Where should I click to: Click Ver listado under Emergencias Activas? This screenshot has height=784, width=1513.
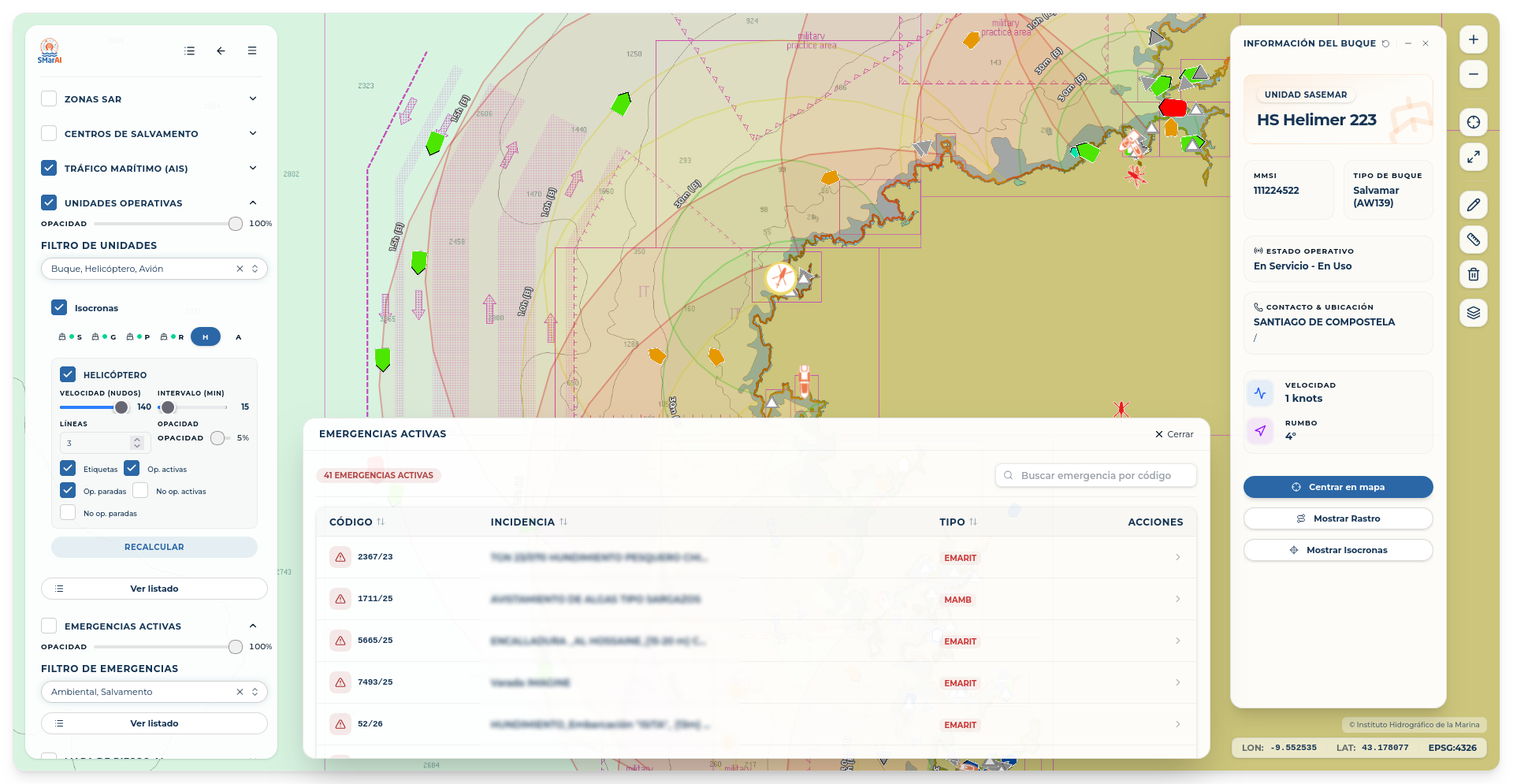(x=154, y=723)
